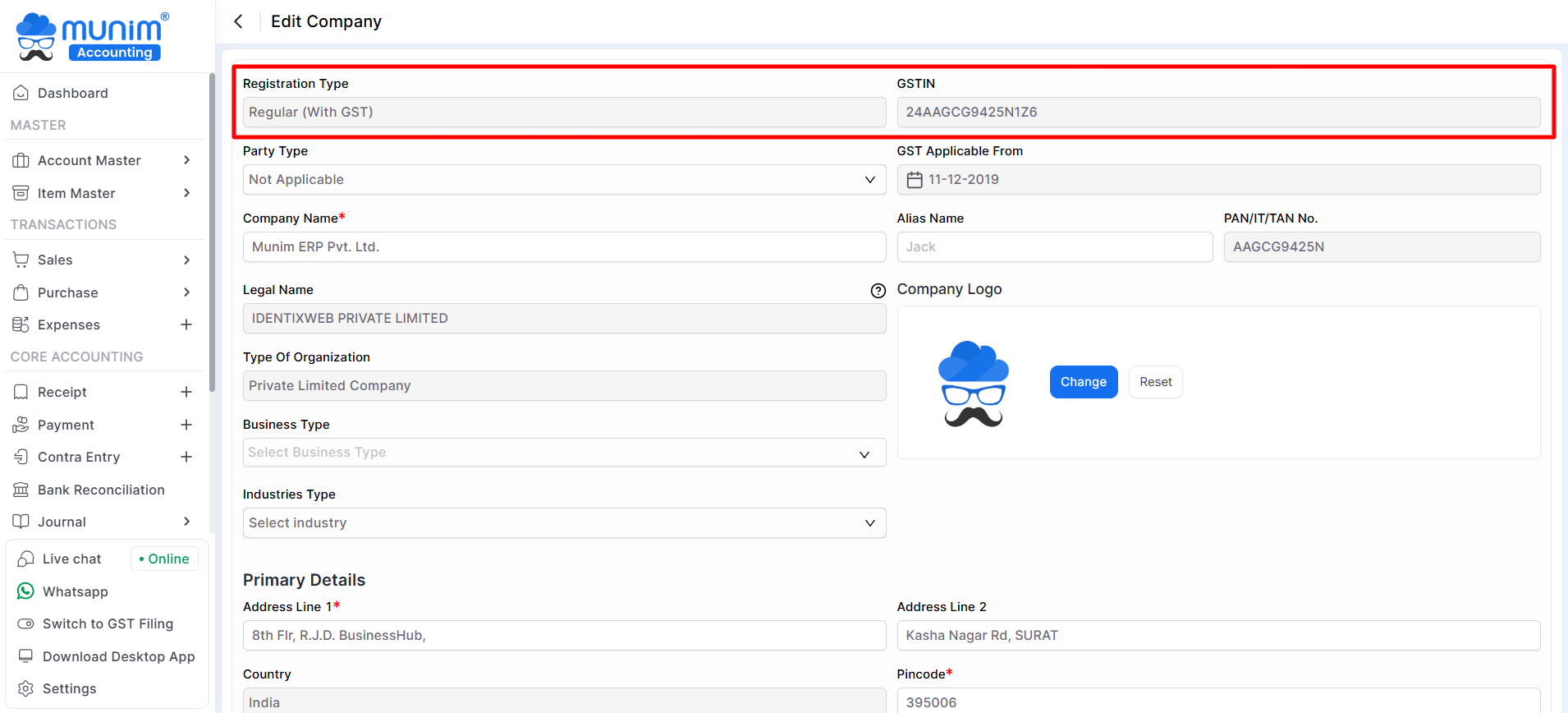1568x713 pixels.
Task: Click the company logo thumbnail
Action: [974, 384]
